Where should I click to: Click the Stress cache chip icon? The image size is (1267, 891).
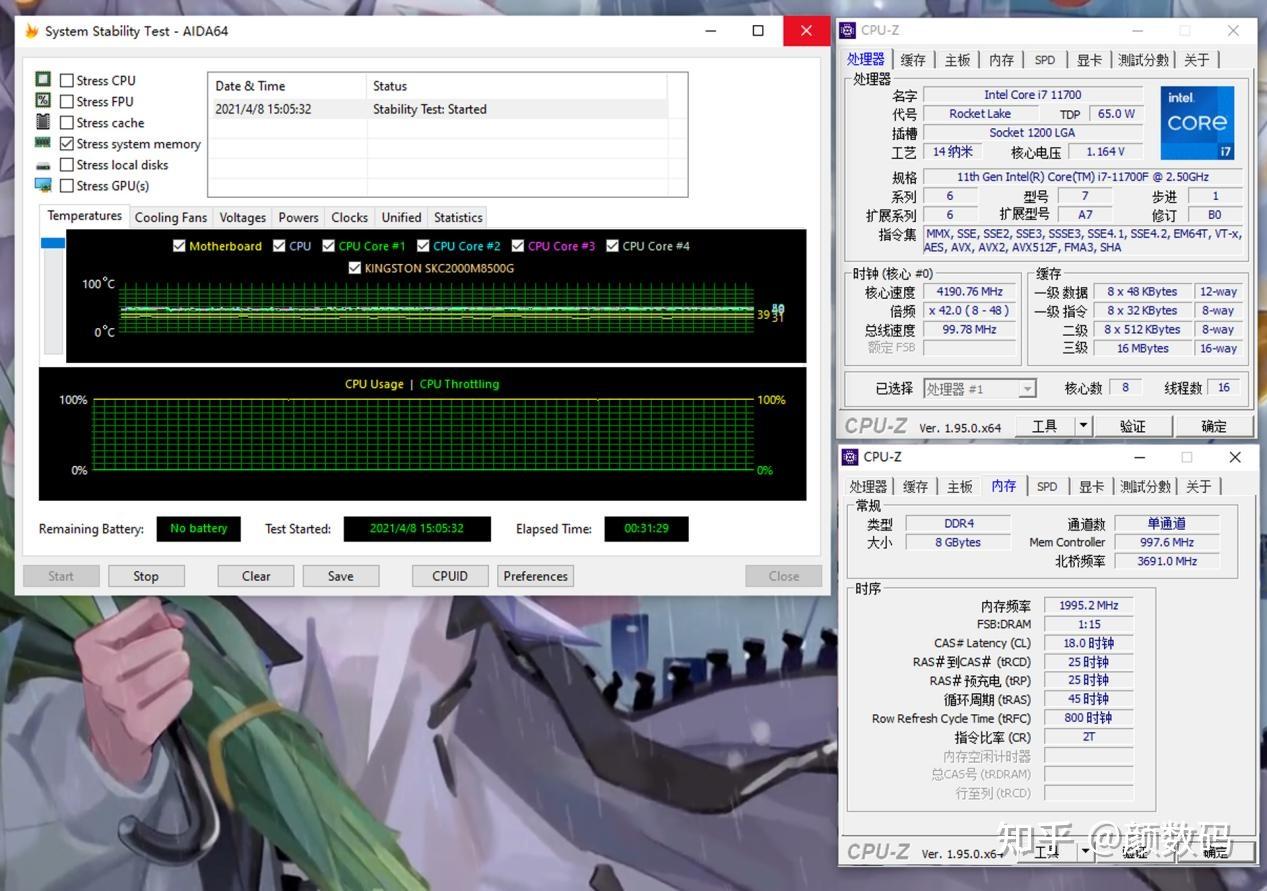[42, 122]
